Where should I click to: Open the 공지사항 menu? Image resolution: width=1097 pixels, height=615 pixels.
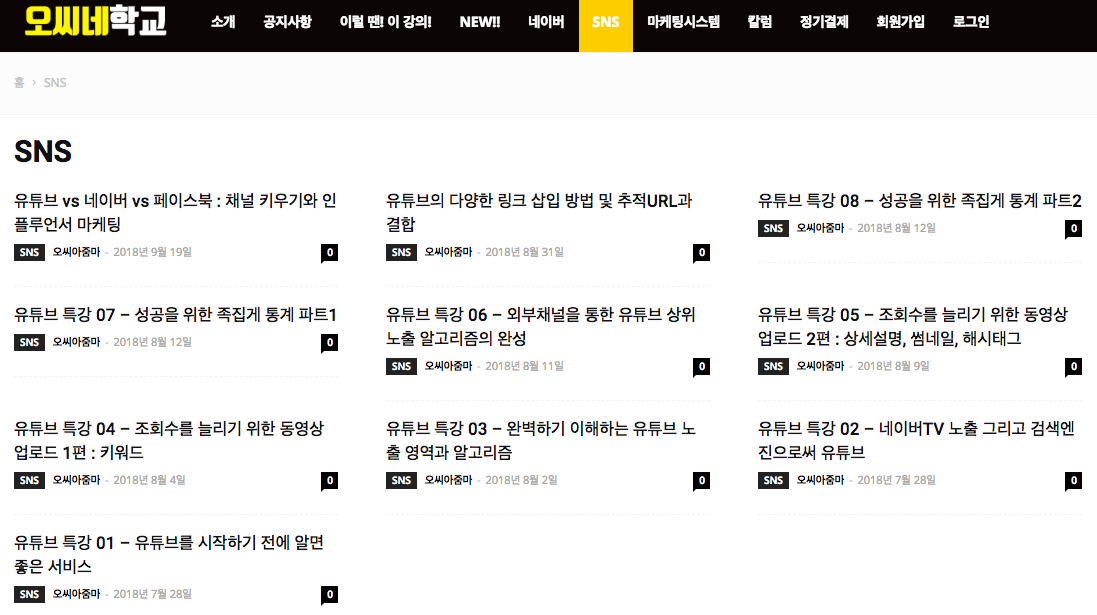[x=287, y=22]
